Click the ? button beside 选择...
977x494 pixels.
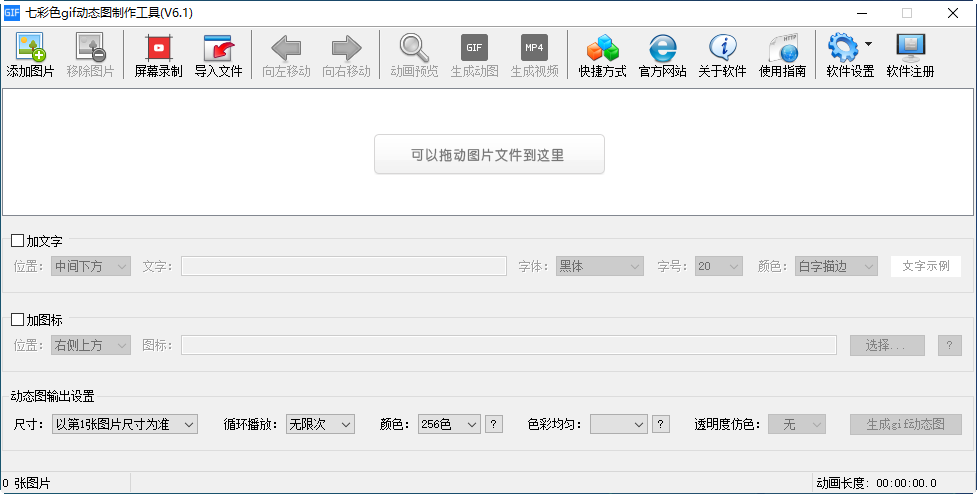[950, 345]
